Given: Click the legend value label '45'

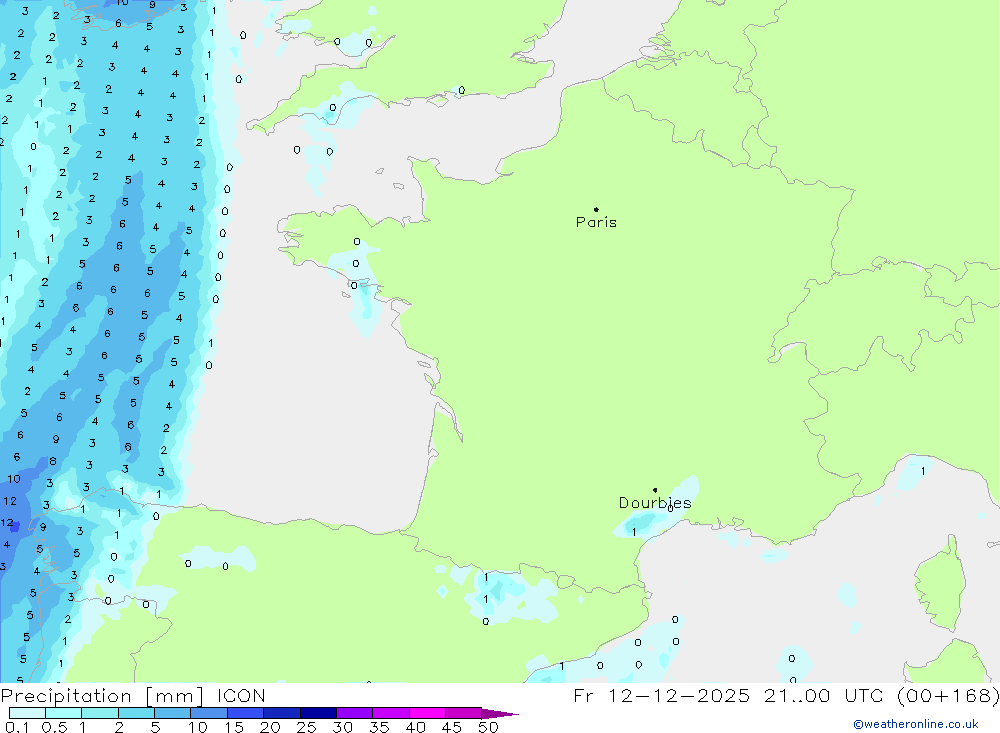Looking at the screenshot, I should (452, 727).
